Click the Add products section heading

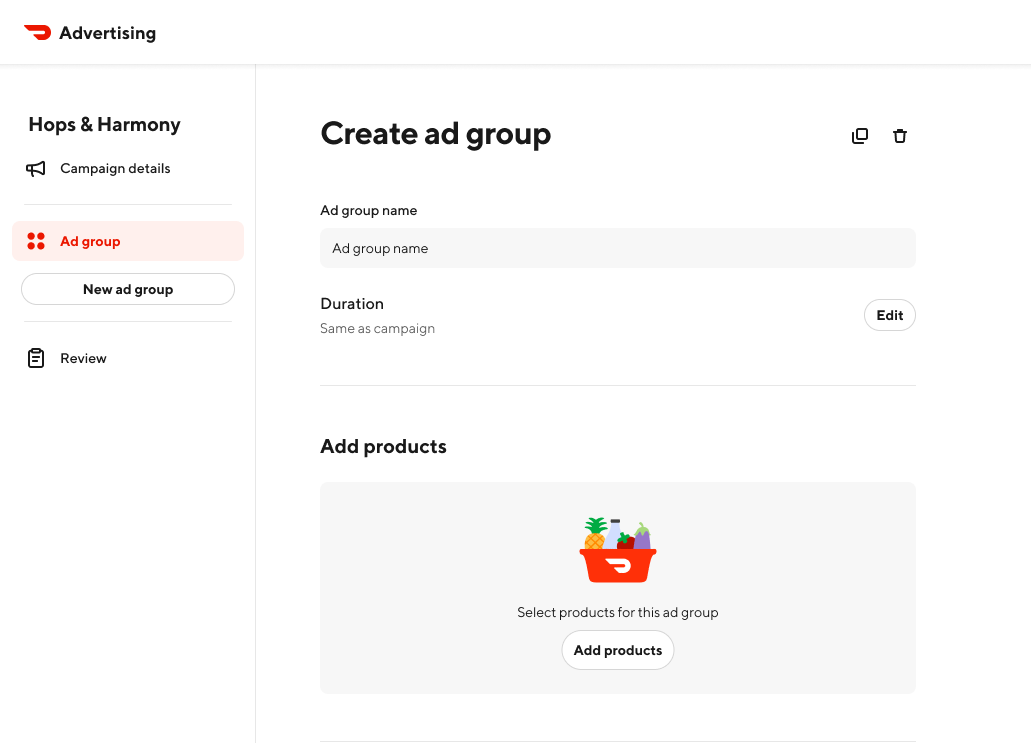[383, 446]
